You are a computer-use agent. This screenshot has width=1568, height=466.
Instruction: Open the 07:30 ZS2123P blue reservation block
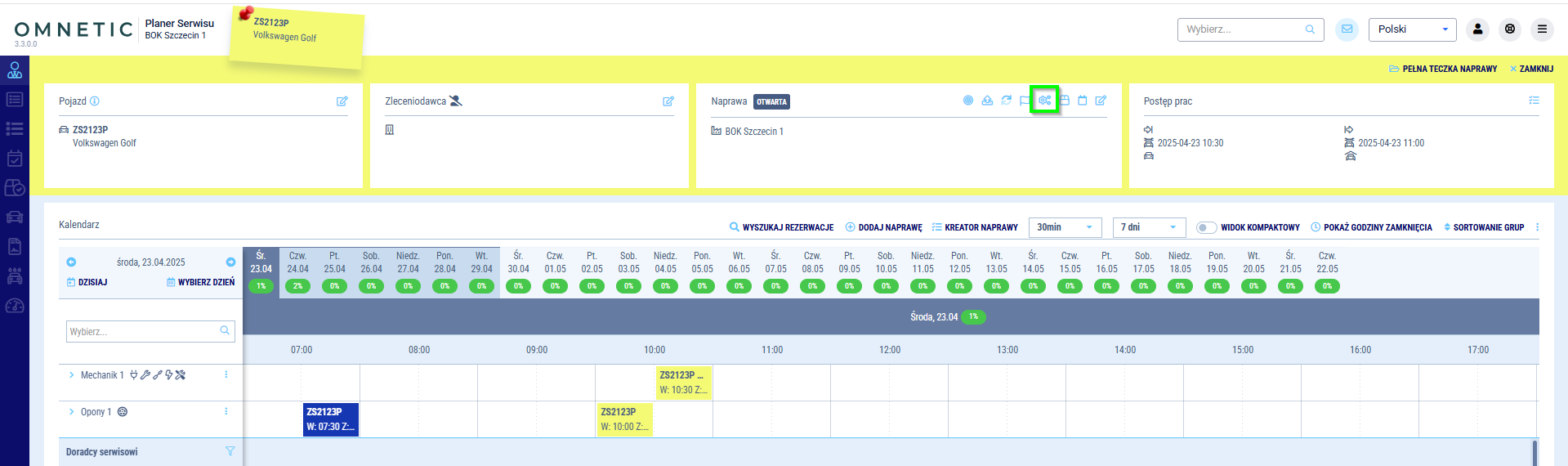(330, 419)
